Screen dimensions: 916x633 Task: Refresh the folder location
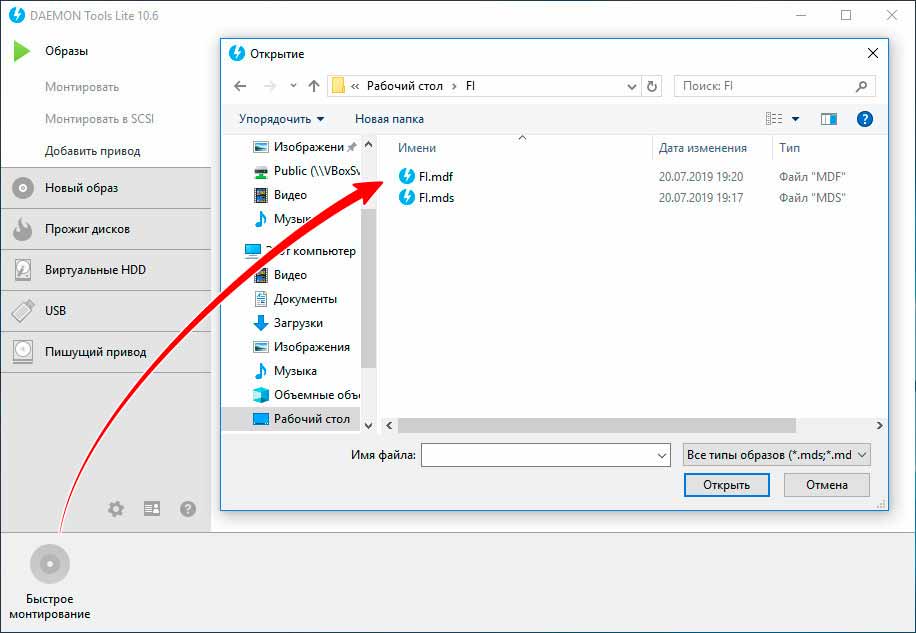coord(651,86)
